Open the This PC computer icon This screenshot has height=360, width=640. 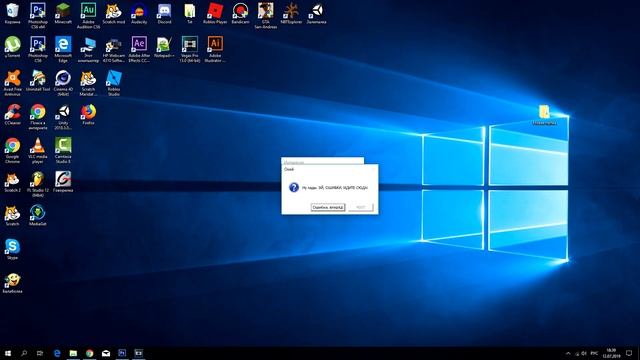coord(88,49)
